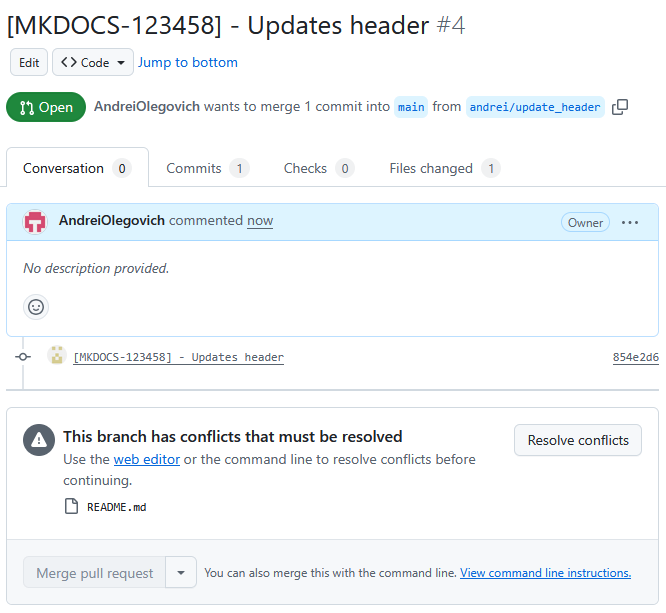The height and width of the screenshot is (613, 666).
Task: Click the conflict warning triangle icon
Action: tap(39, 440)
